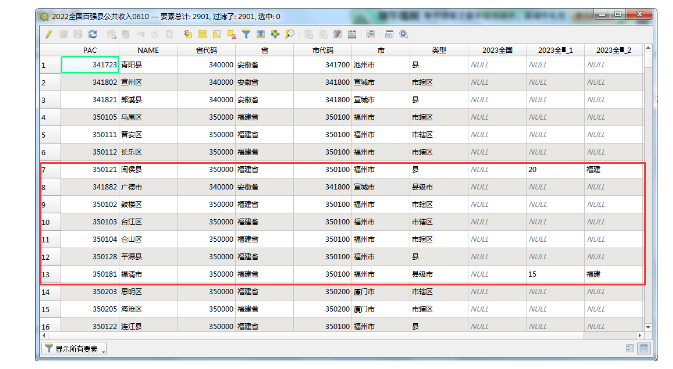The image size is (673, 369).
Task: Invert the current feature selection
Action: pos(217,34)
